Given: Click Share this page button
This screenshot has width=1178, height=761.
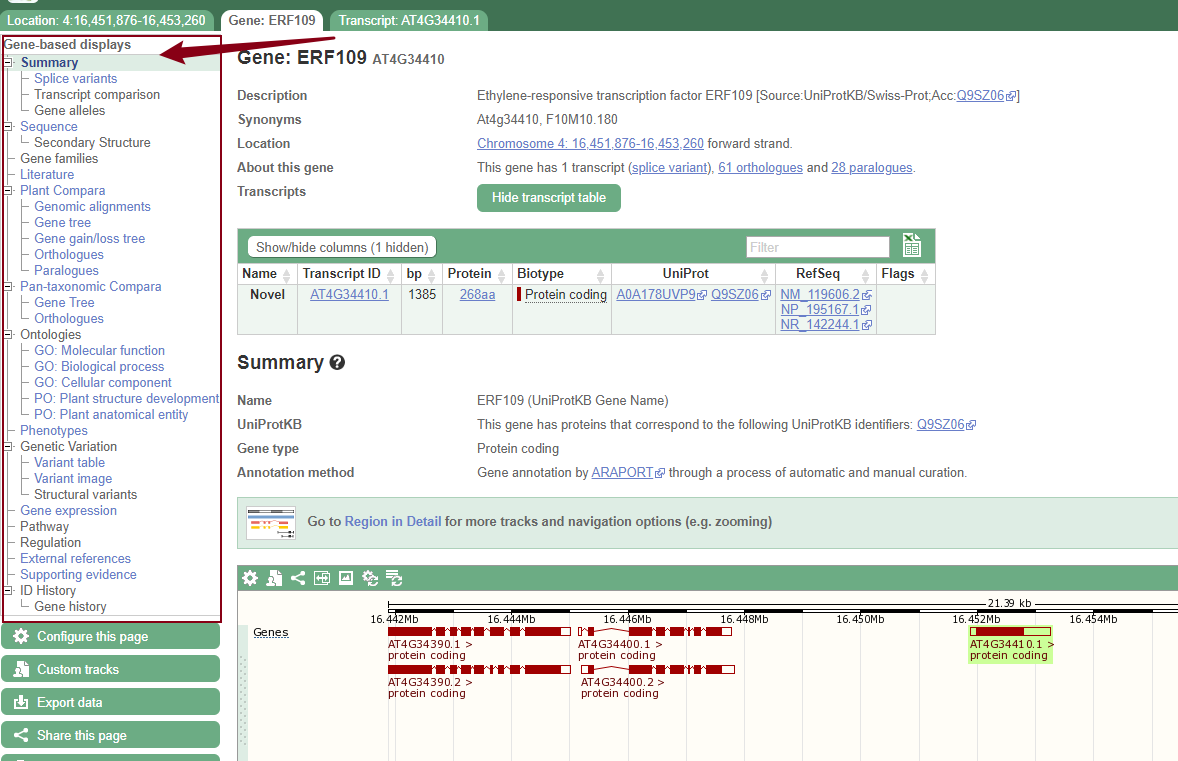Looking at the screenshot, I should pos(110,735).
